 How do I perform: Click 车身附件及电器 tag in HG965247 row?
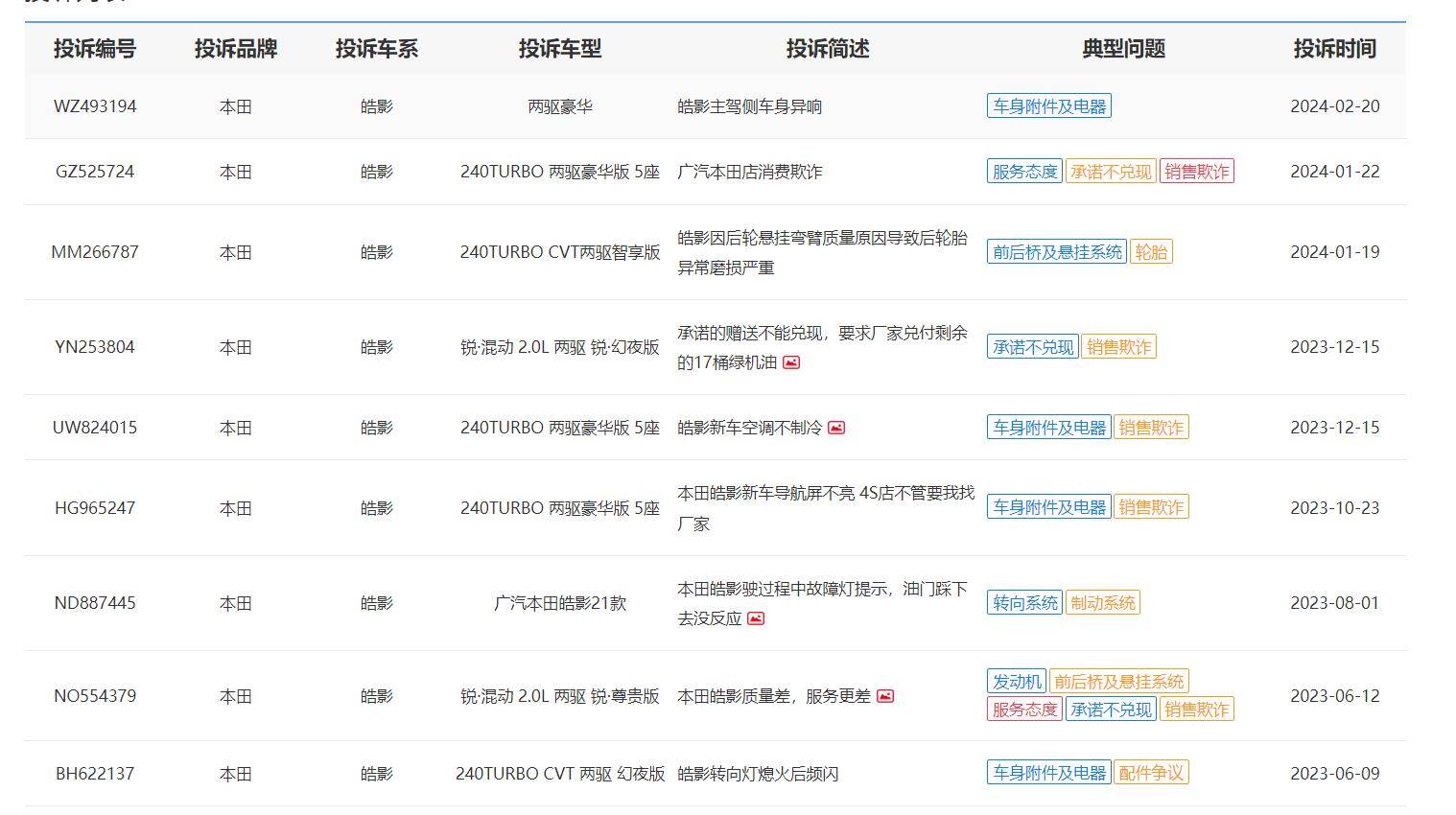point(1049,507)
